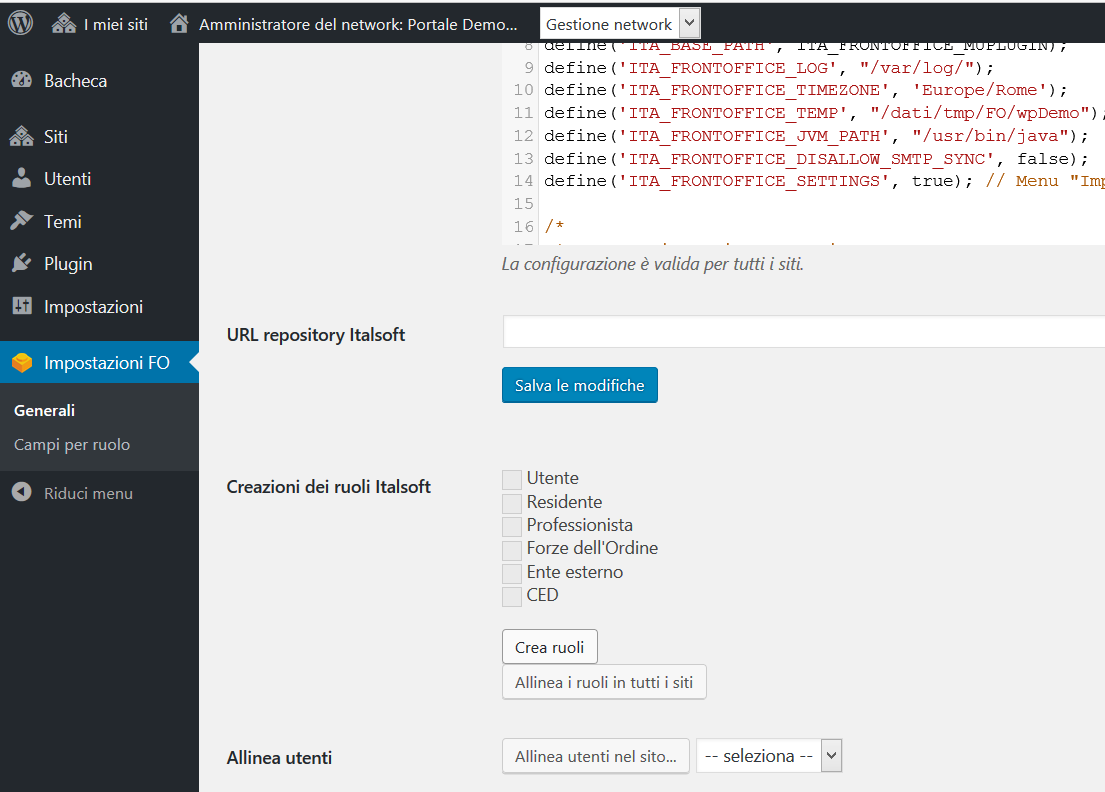This screenshot has height=792, width=1105.
Task: Collapse sidebar with Riduci menu arrow
Action: 22,493
